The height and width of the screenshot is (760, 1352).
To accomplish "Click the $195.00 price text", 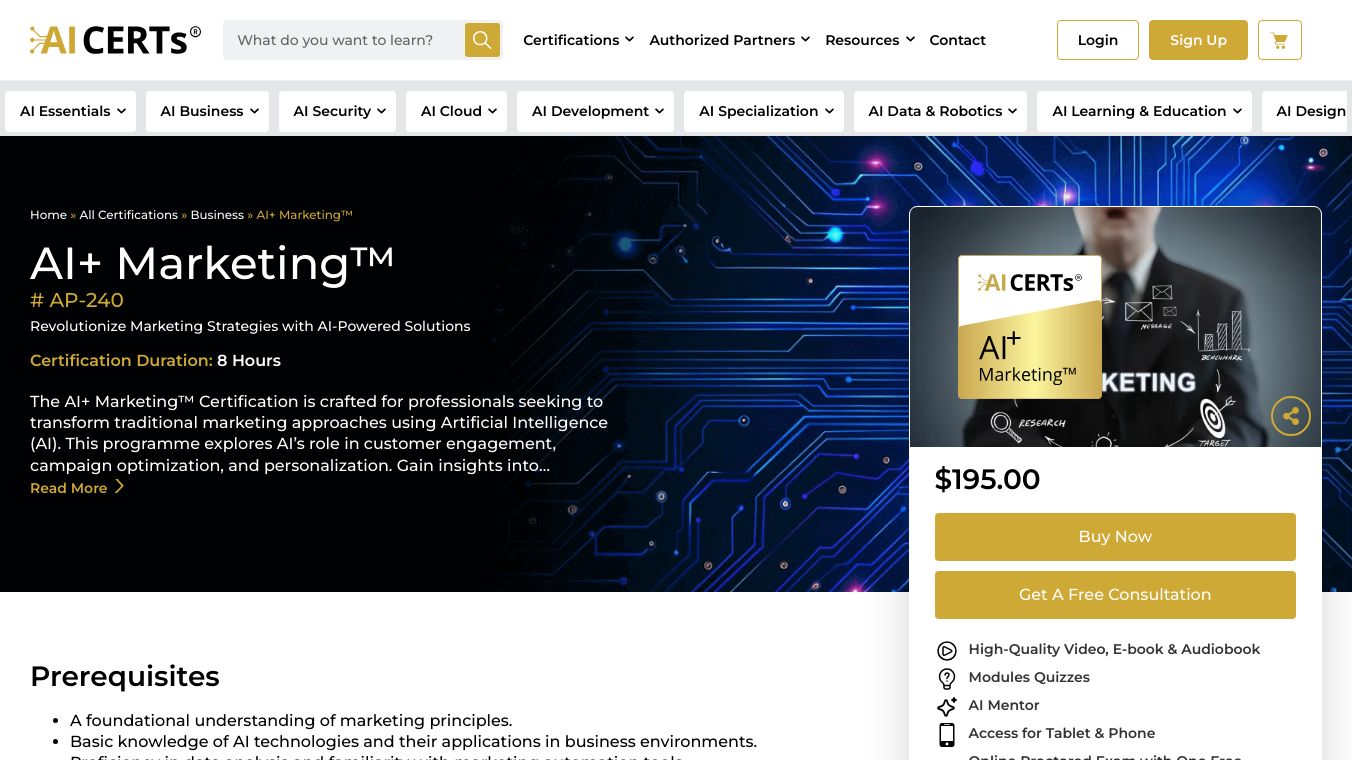I will point(987,480).
